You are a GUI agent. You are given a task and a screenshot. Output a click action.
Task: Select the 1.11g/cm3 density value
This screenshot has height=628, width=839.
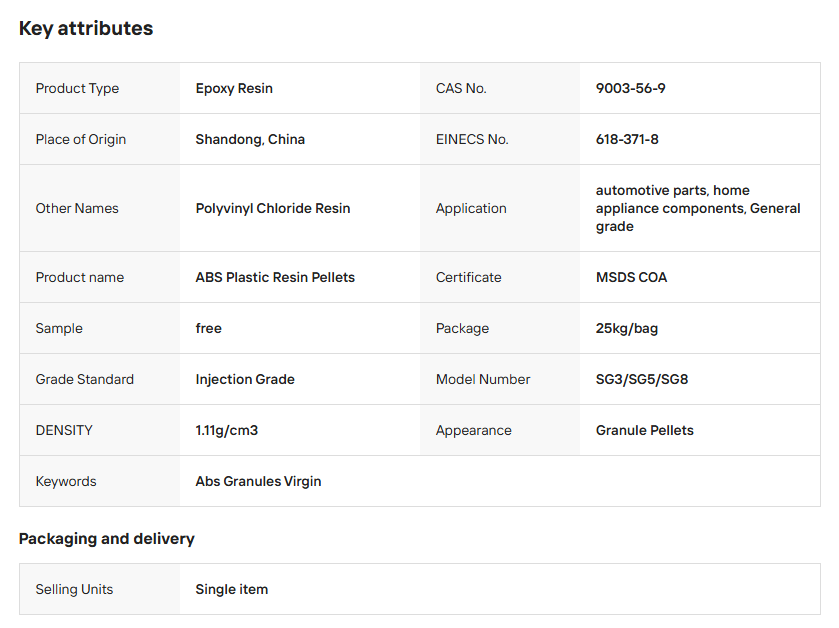tap(226, 430)
